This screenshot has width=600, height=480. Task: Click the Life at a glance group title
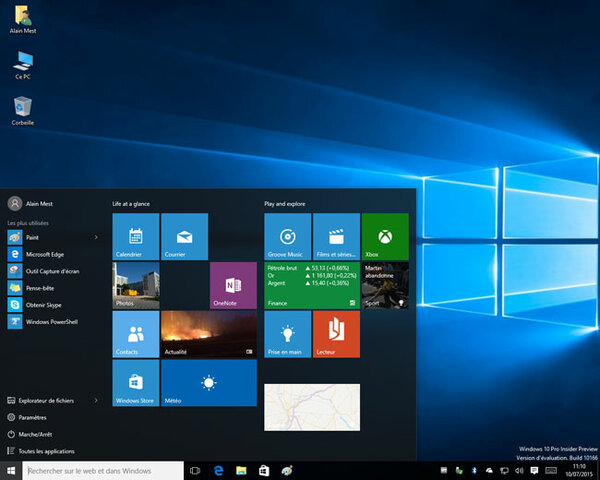tap(131, 204)
